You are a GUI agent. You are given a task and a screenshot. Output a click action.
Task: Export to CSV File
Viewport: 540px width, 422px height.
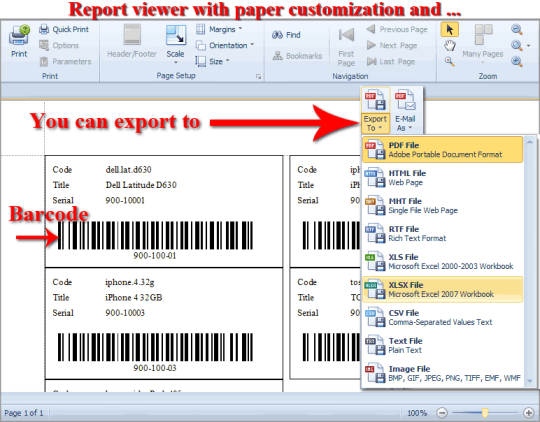coord(443,317)
